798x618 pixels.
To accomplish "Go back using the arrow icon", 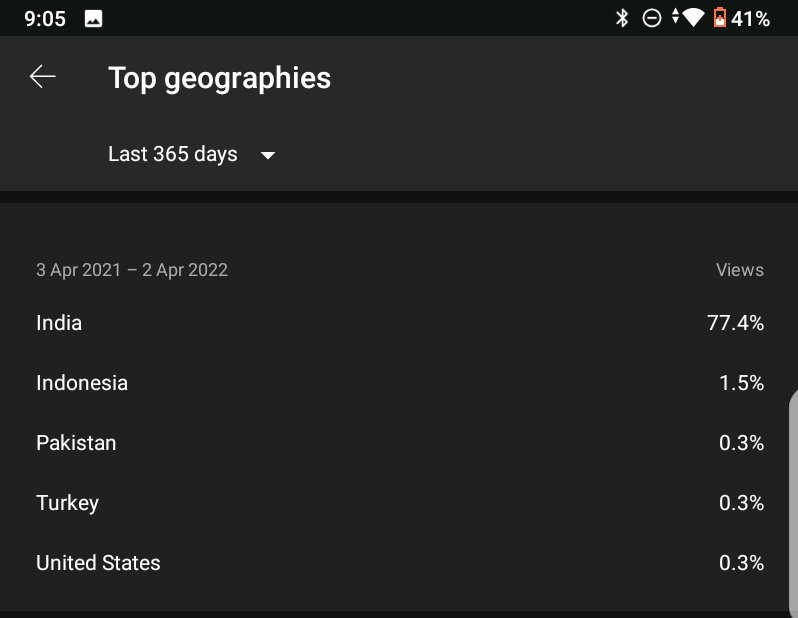I will tap(43, 77).
